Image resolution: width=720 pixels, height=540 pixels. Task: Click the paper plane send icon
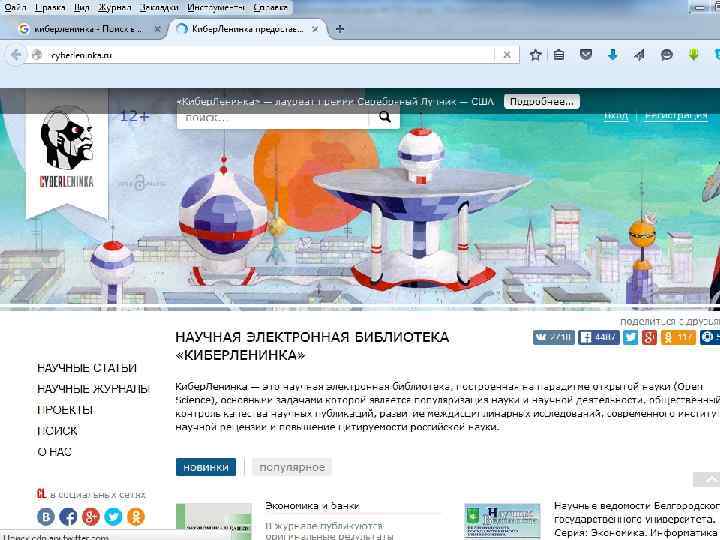click(639, 55)
